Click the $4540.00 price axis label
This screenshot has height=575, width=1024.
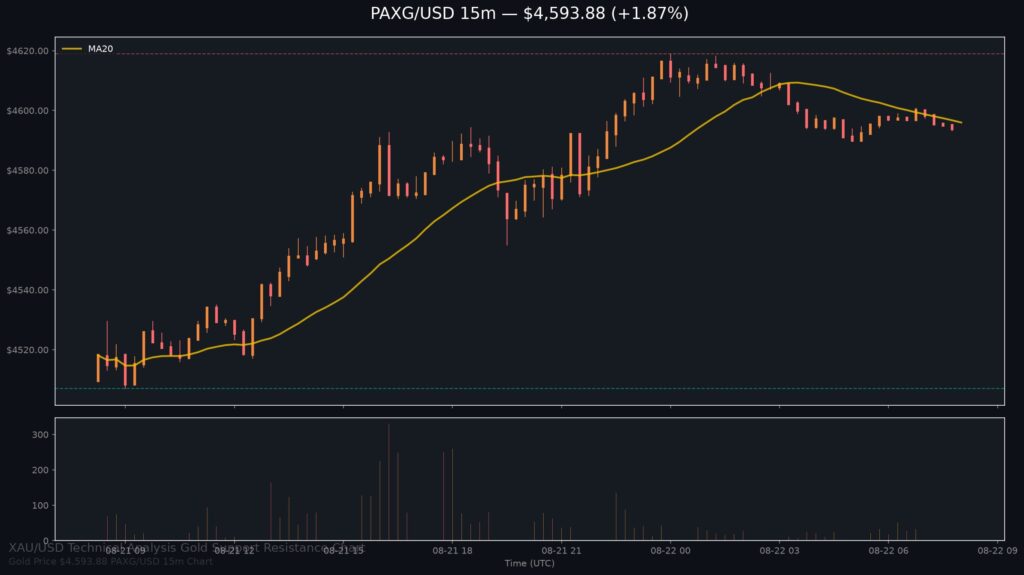pos(27,290)
